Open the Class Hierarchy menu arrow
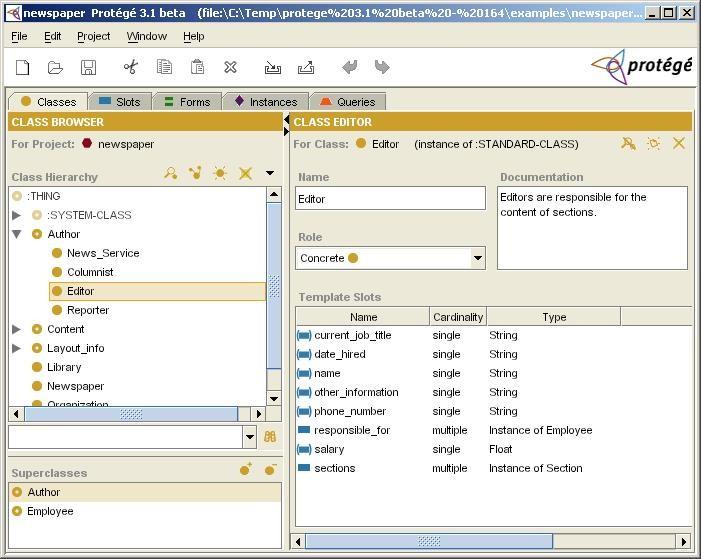The image size is (701, 559). (270, 173)
